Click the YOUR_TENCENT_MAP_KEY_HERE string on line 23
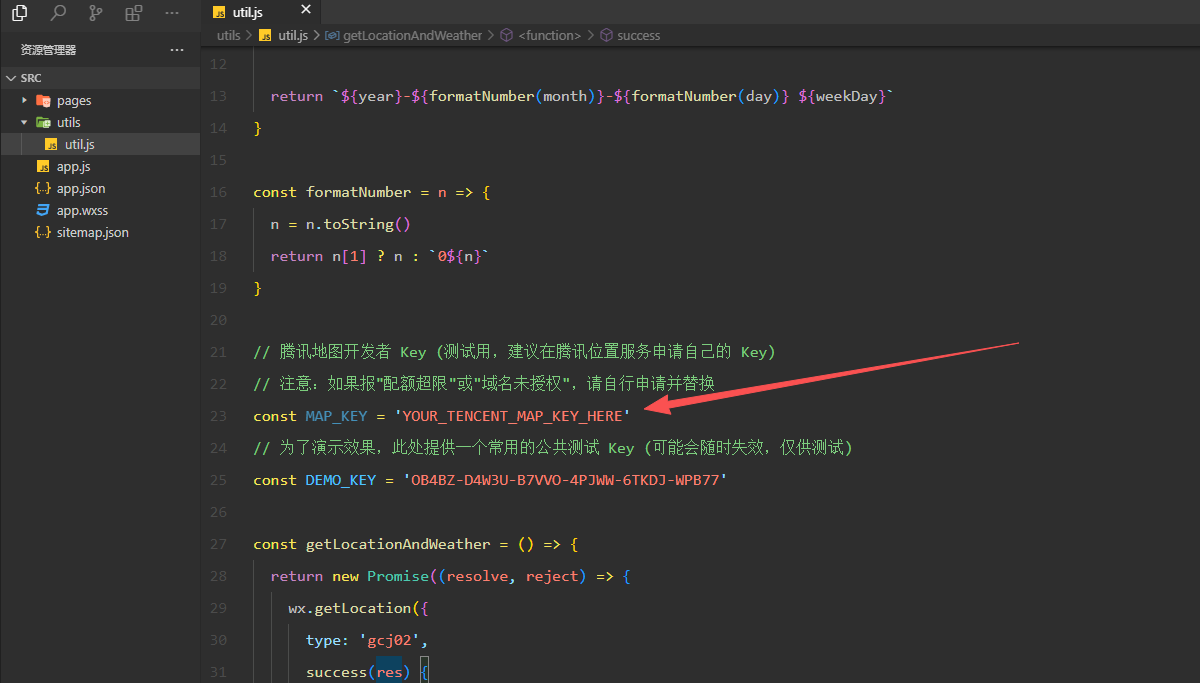The height and width of the screenshot is (683, 1200). click(x=514, y=416)
